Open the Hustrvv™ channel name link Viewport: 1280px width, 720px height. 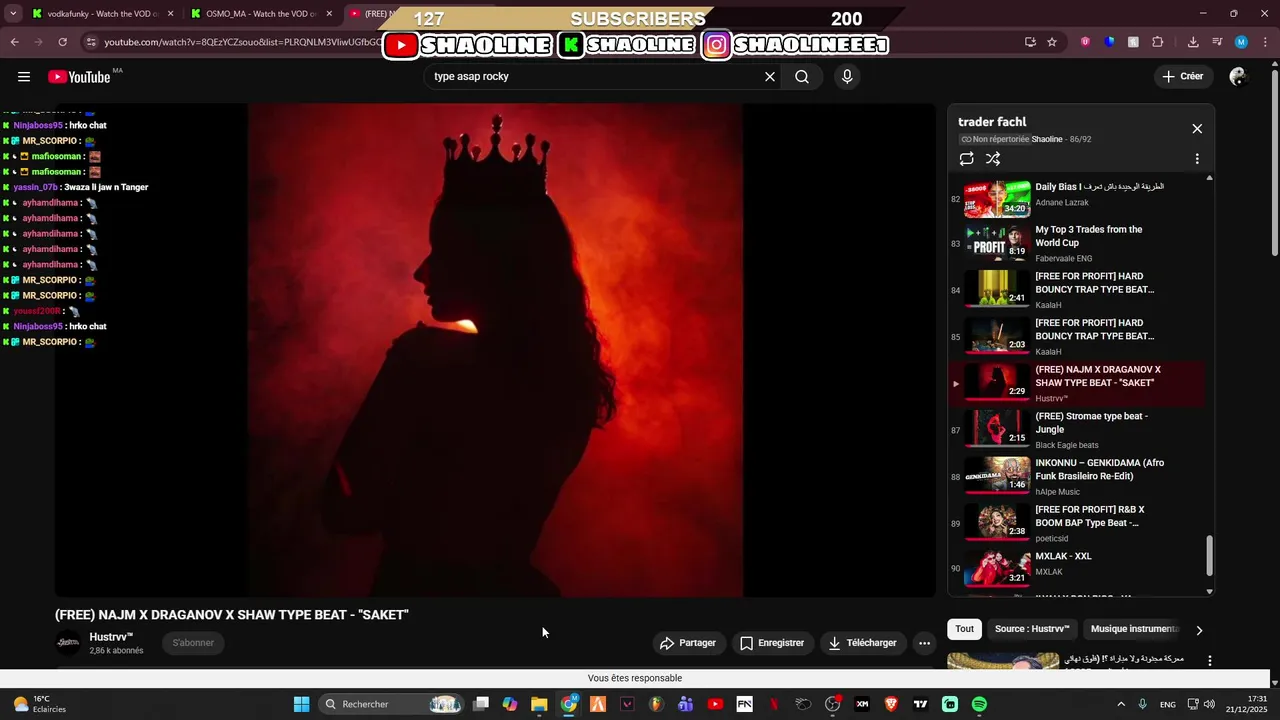coord(111,637)
